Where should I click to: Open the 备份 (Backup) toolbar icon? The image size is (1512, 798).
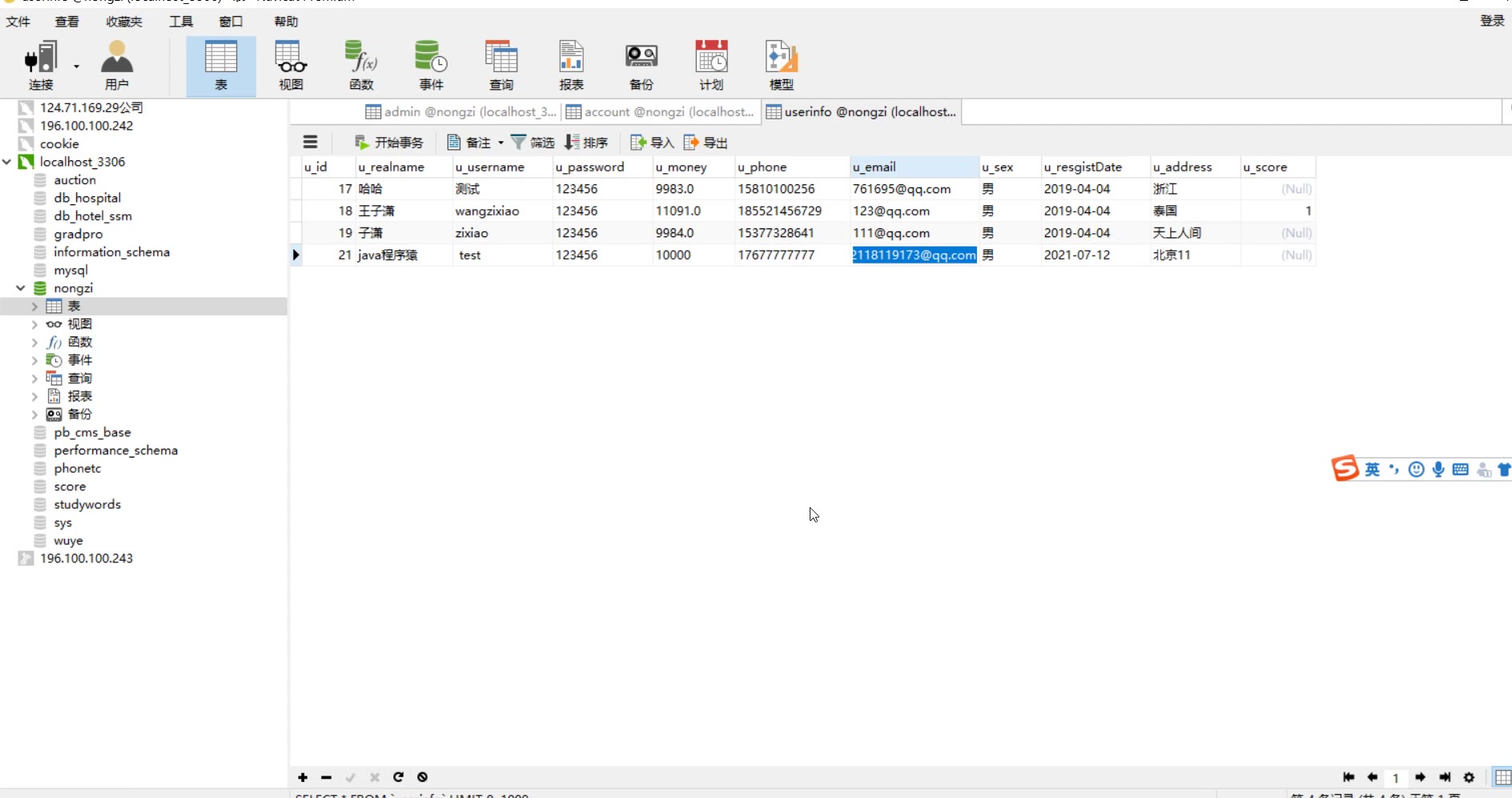click(x=641, y=66)
